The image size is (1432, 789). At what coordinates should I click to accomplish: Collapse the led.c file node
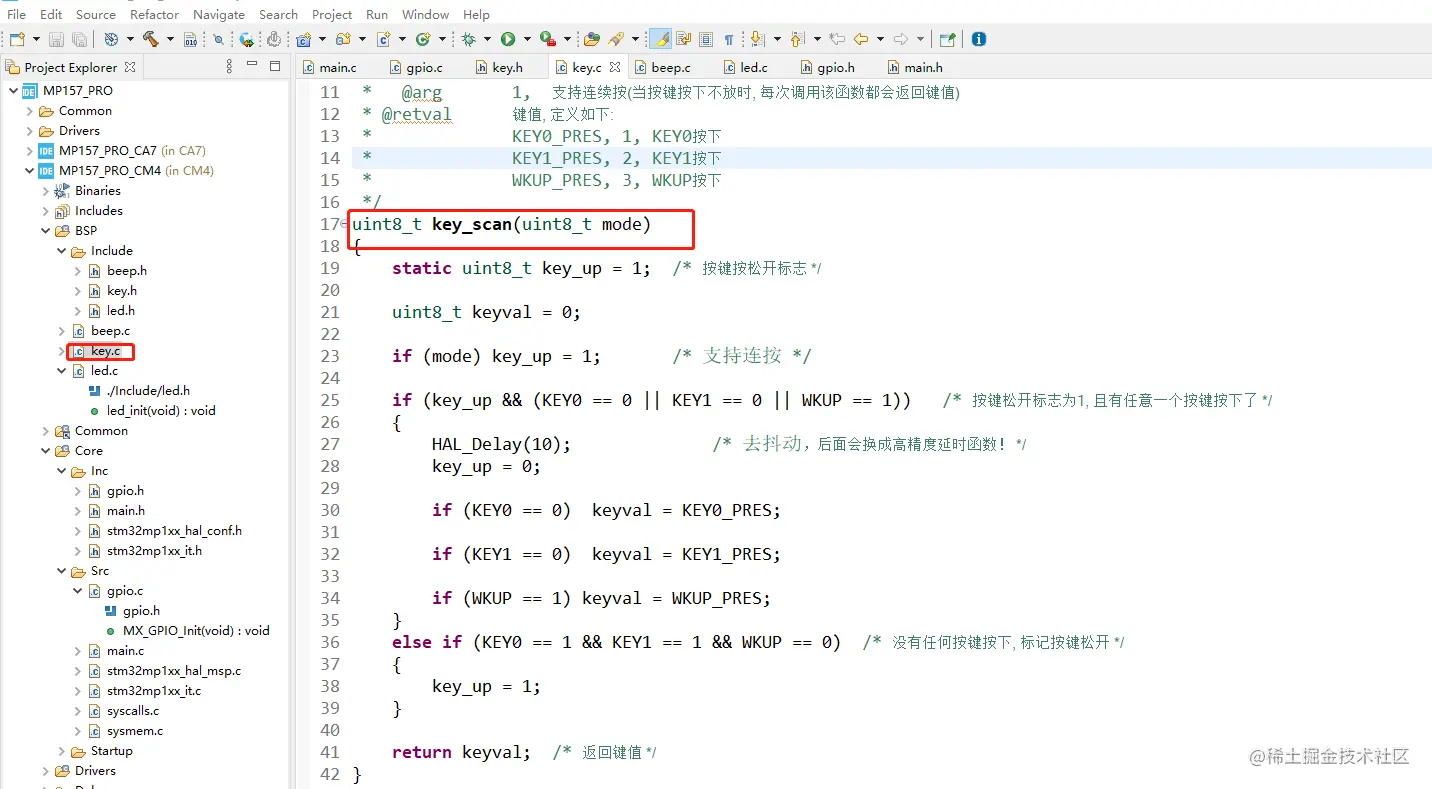(61, 371)
